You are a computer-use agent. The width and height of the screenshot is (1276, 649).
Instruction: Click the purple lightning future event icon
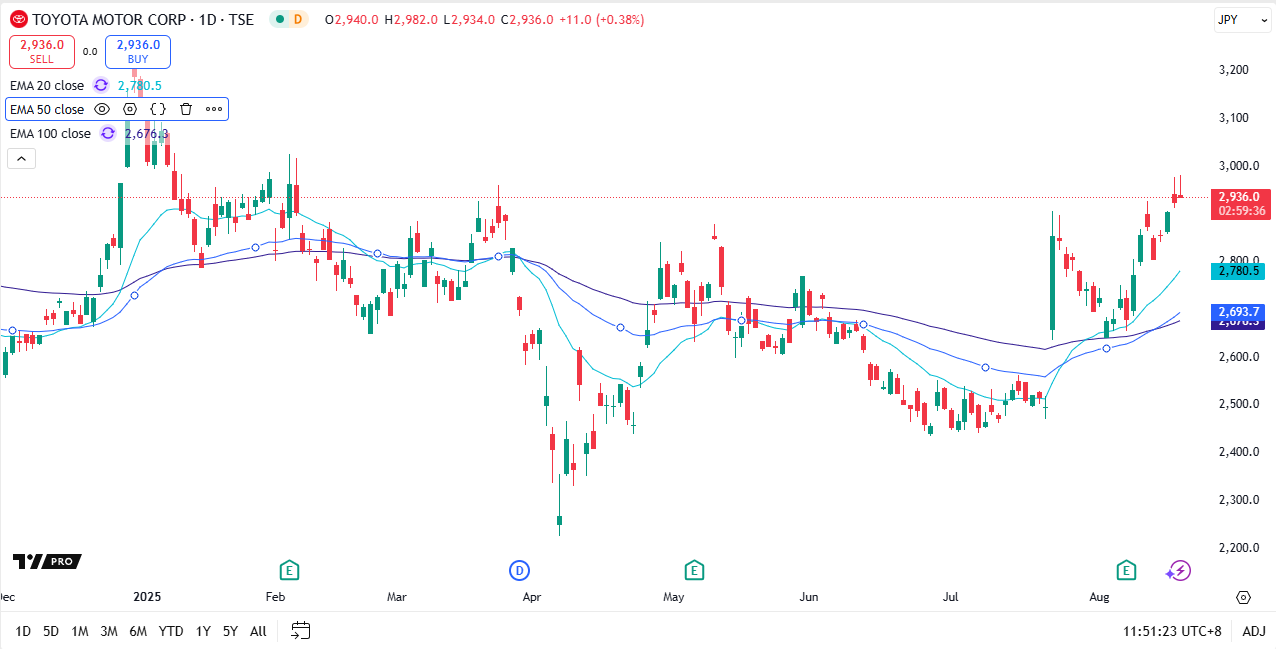[1179, 570]
